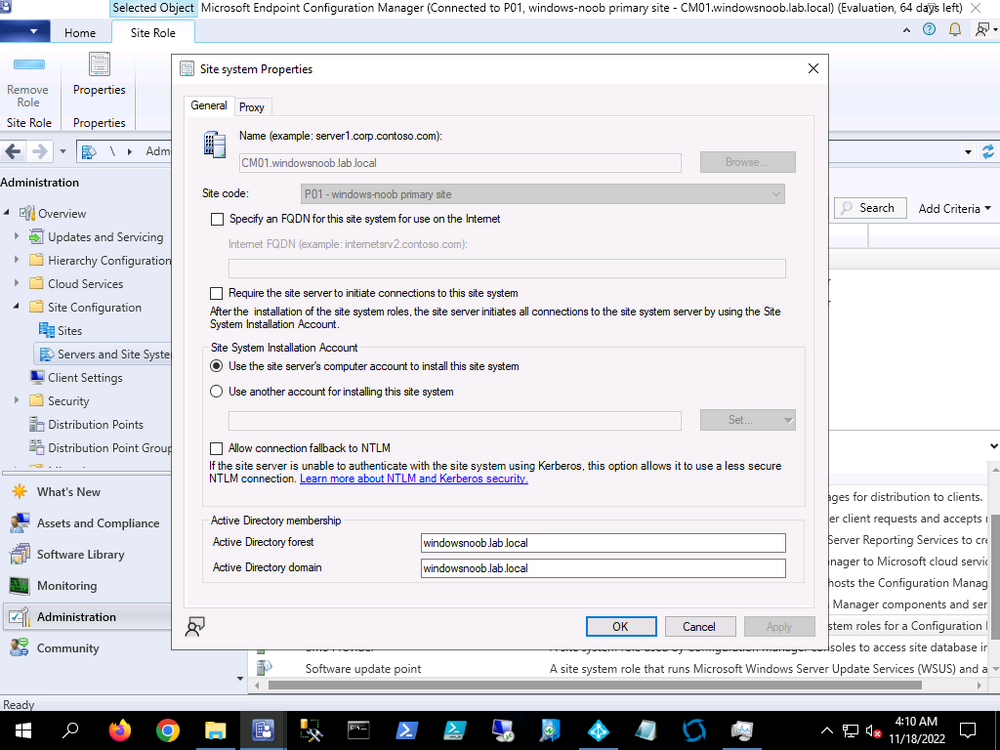Open help via the question mark icon
The image size is (1000, 750).
click(x=929, y=29)
